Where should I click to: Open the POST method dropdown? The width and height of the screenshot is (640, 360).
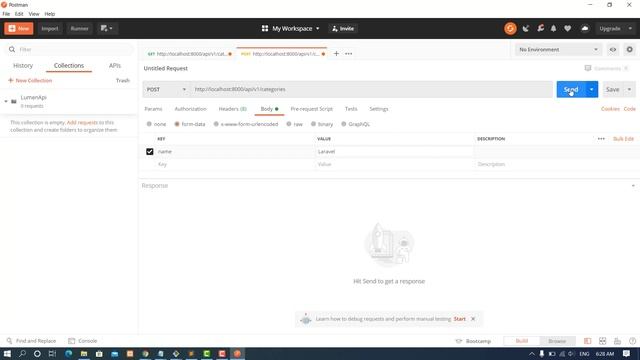[x=167, y=89]
